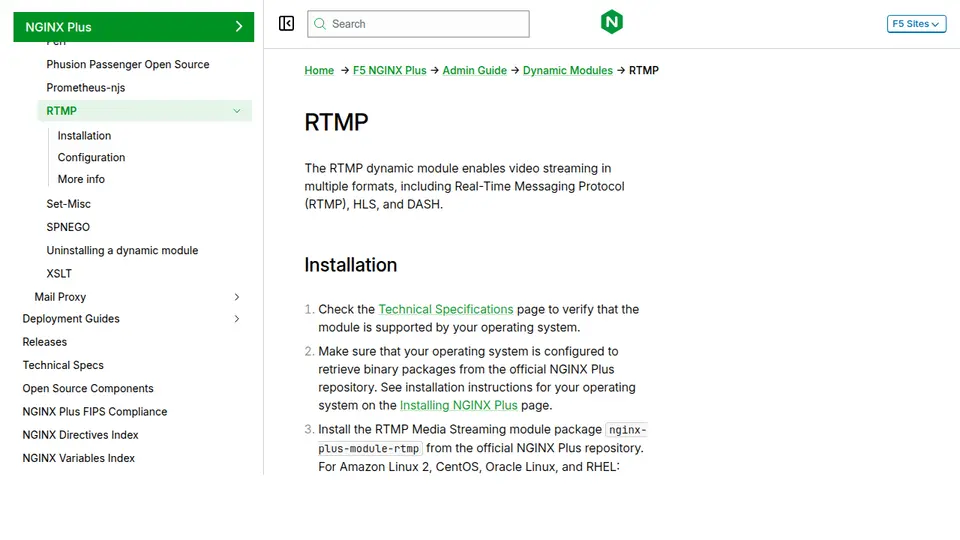Open Technical Specs in the sidebar

(x=63, y=366)
